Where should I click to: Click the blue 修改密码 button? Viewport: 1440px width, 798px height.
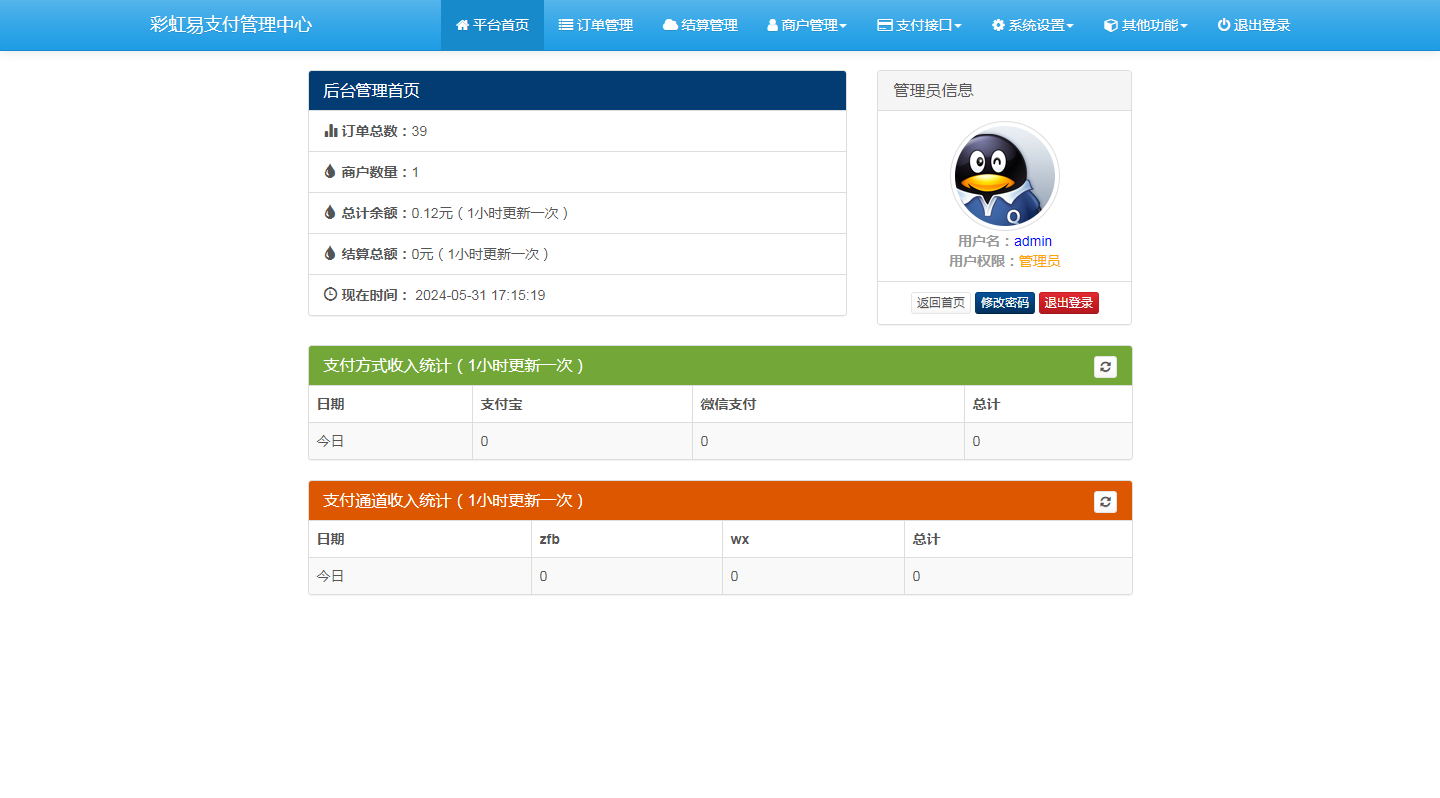1005,303
